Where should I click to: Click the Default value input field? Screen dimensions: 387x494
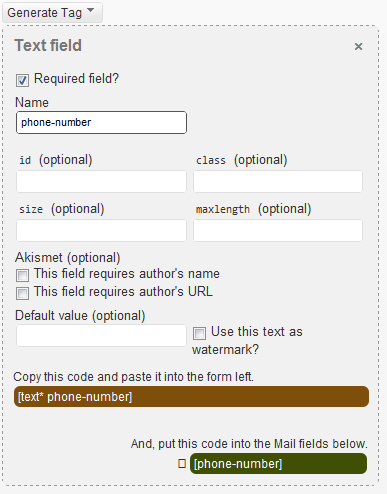101,335
